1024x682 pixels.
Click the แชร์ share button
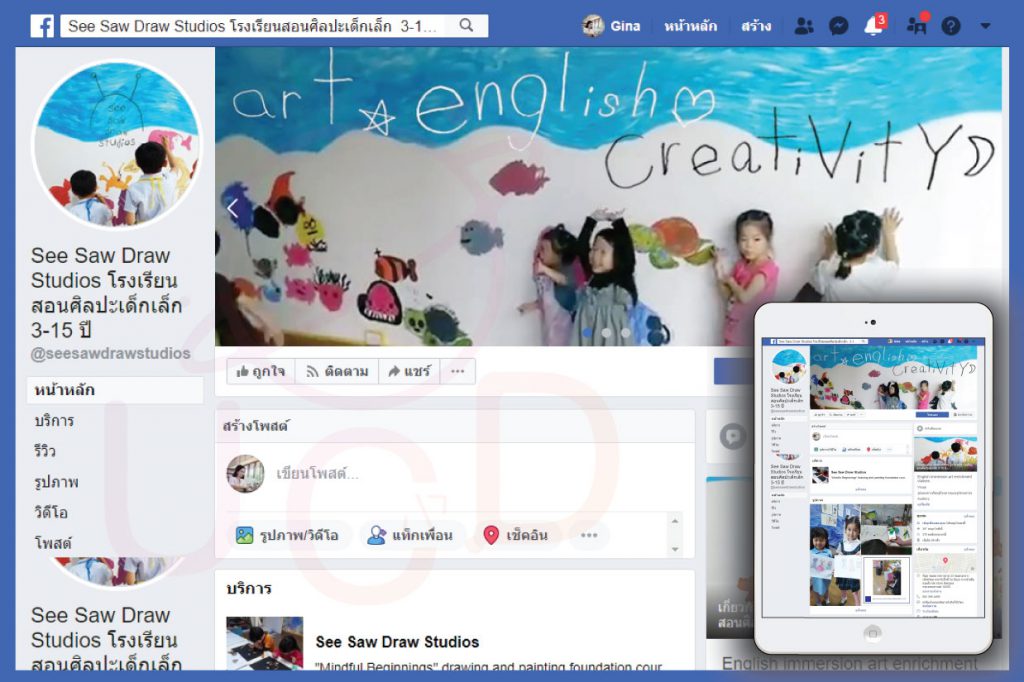[409, 371]
